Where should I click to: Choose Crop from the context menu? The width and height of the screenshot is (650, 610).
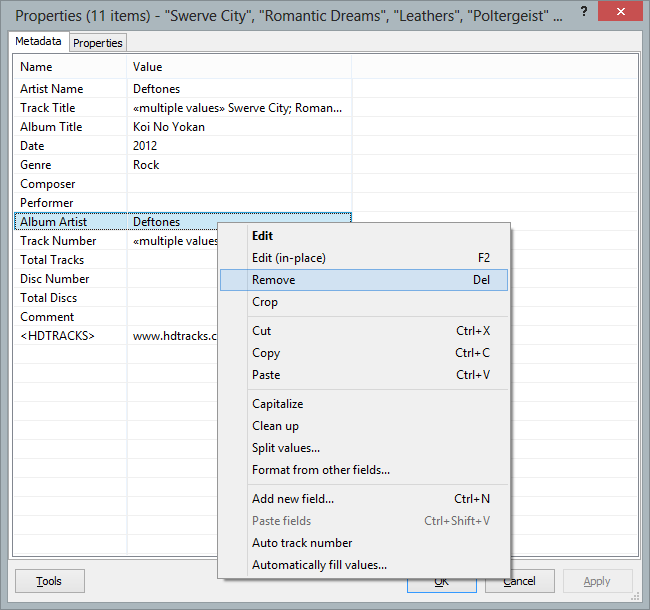tap(364, 302)
